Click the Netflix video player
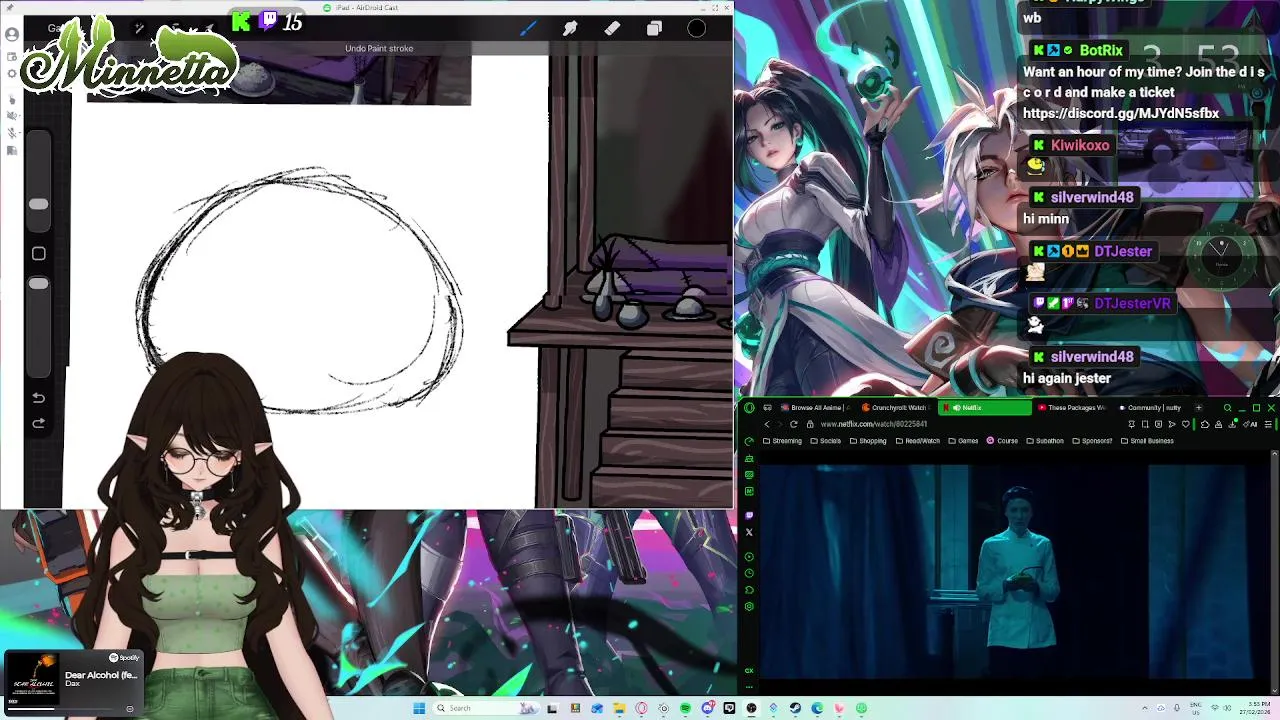 (1008, 570)
